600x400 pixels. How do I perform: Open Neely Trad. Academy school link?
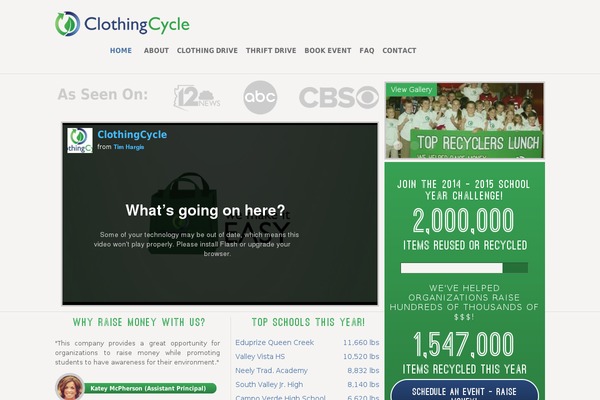pyautogui.click(x=271, y=371)
